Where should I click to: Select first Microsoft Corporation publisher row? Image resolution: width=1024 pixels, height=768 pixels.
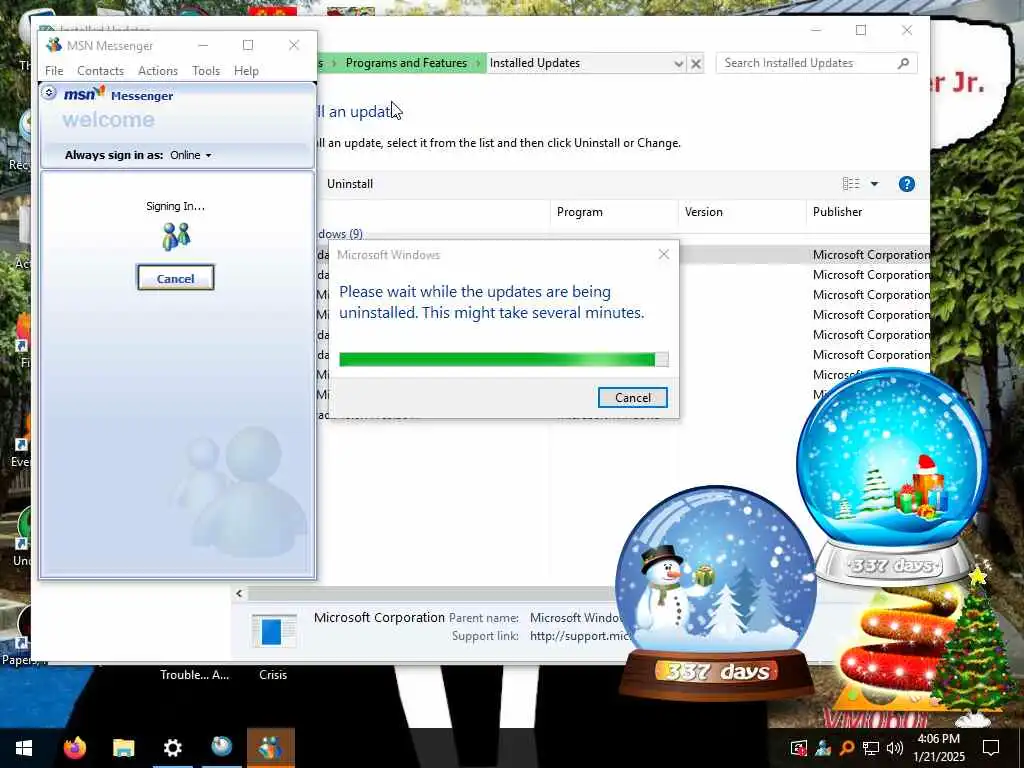(x=871, y=255)
